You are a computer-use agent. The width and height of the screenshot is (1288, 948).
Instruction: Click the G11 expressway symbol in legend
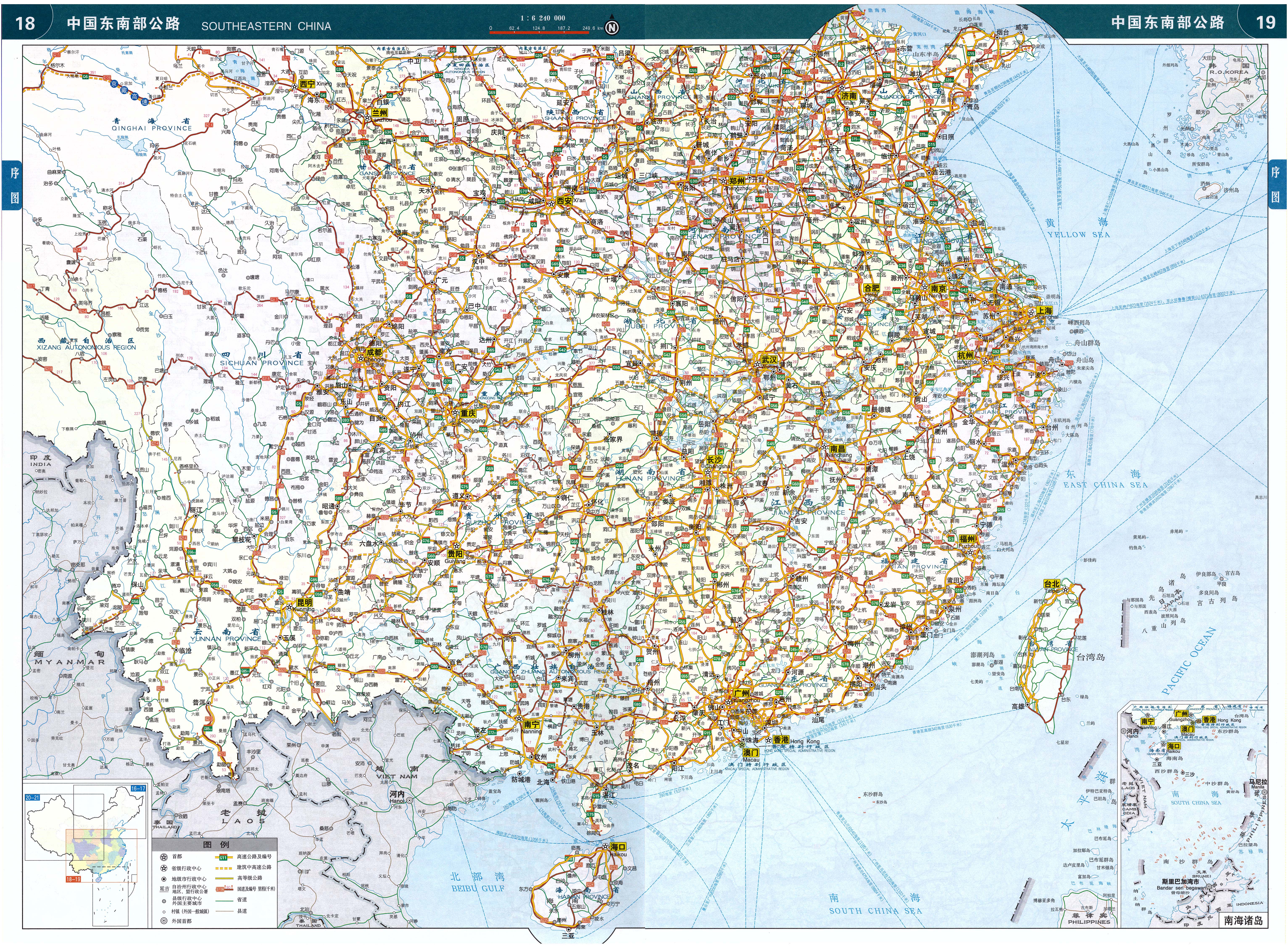coord(223,857)
